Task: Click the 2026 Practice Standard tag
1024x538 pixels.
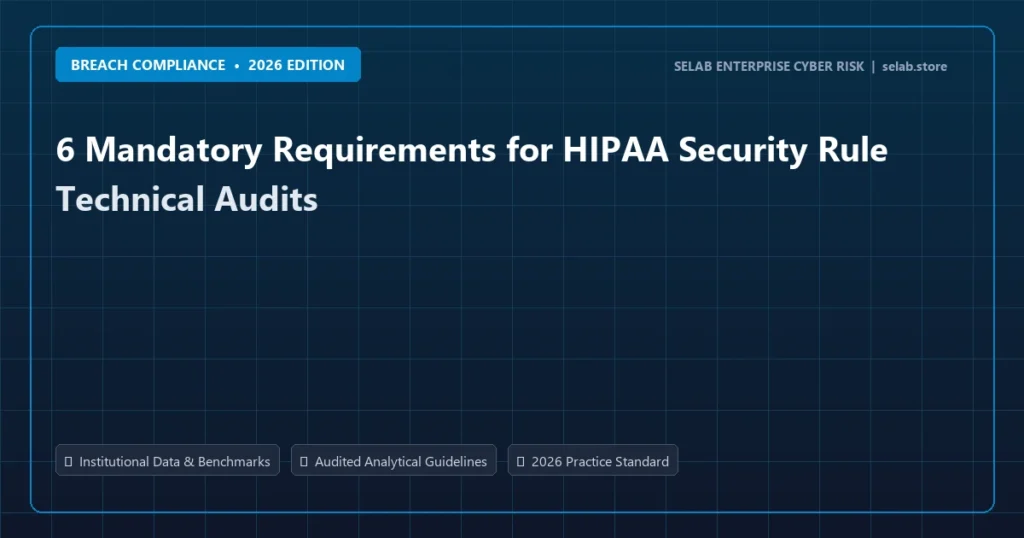Action: (593, 460)
